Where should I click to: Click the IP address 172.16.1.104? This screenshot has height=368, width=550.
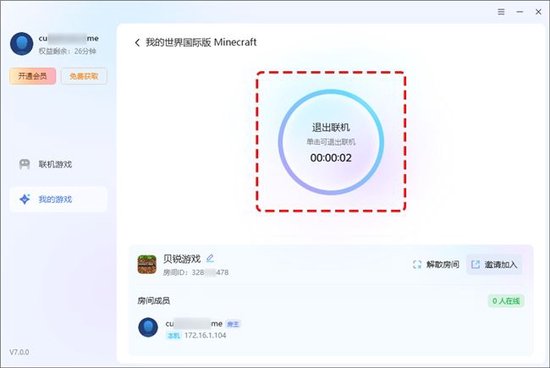tap(205, 335)
